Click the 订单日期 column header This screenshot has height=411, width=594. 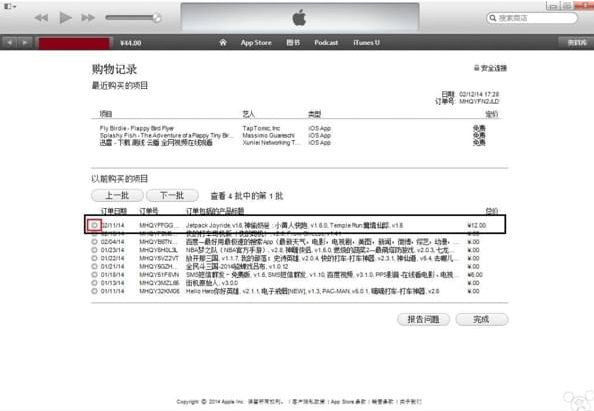click(114, 211)
